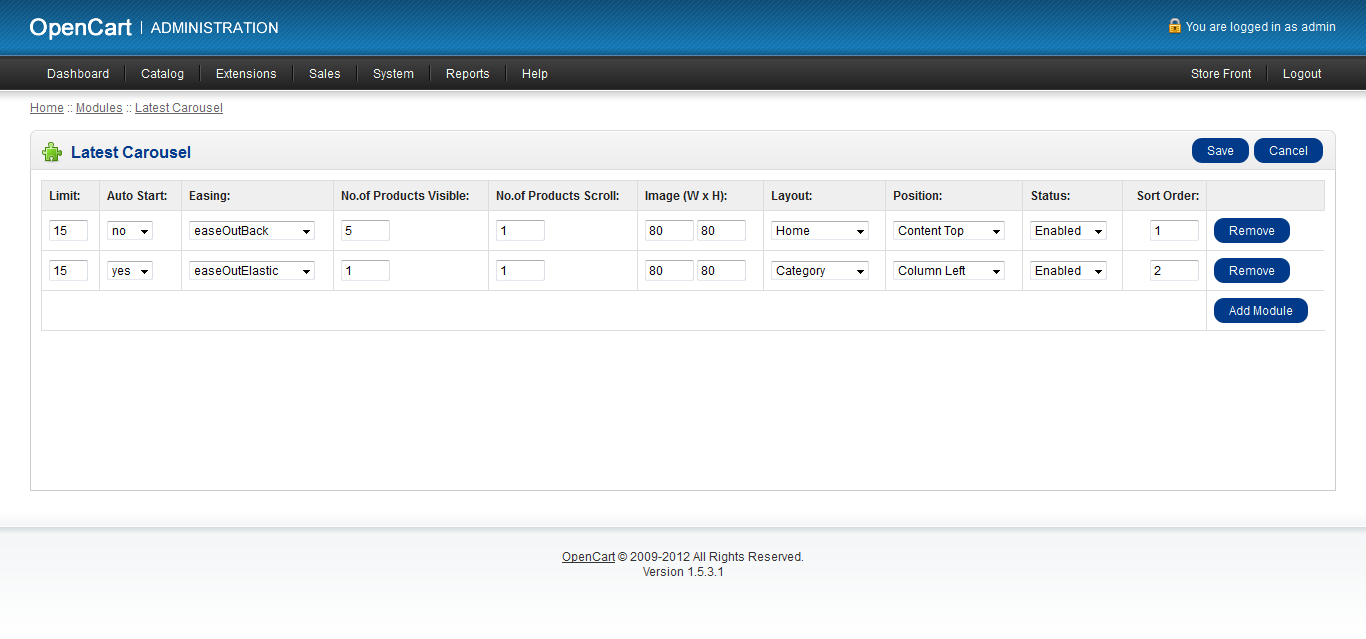Image resolution: width=1366 pixels, height=639 pixels.
Task: Click the OpenCart logo in header
Action: (80, 28)
